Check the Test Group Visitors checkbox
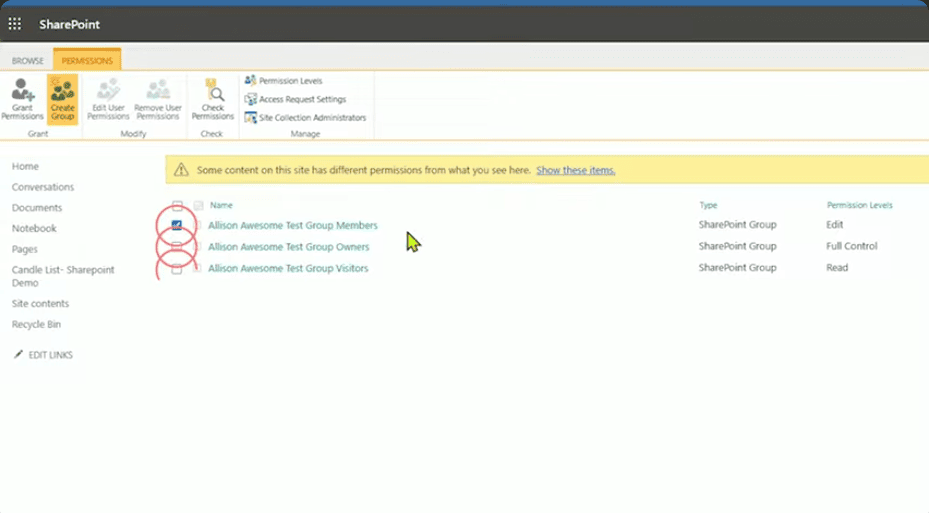This screenshot has width=929, height=513. click(177, 268)
